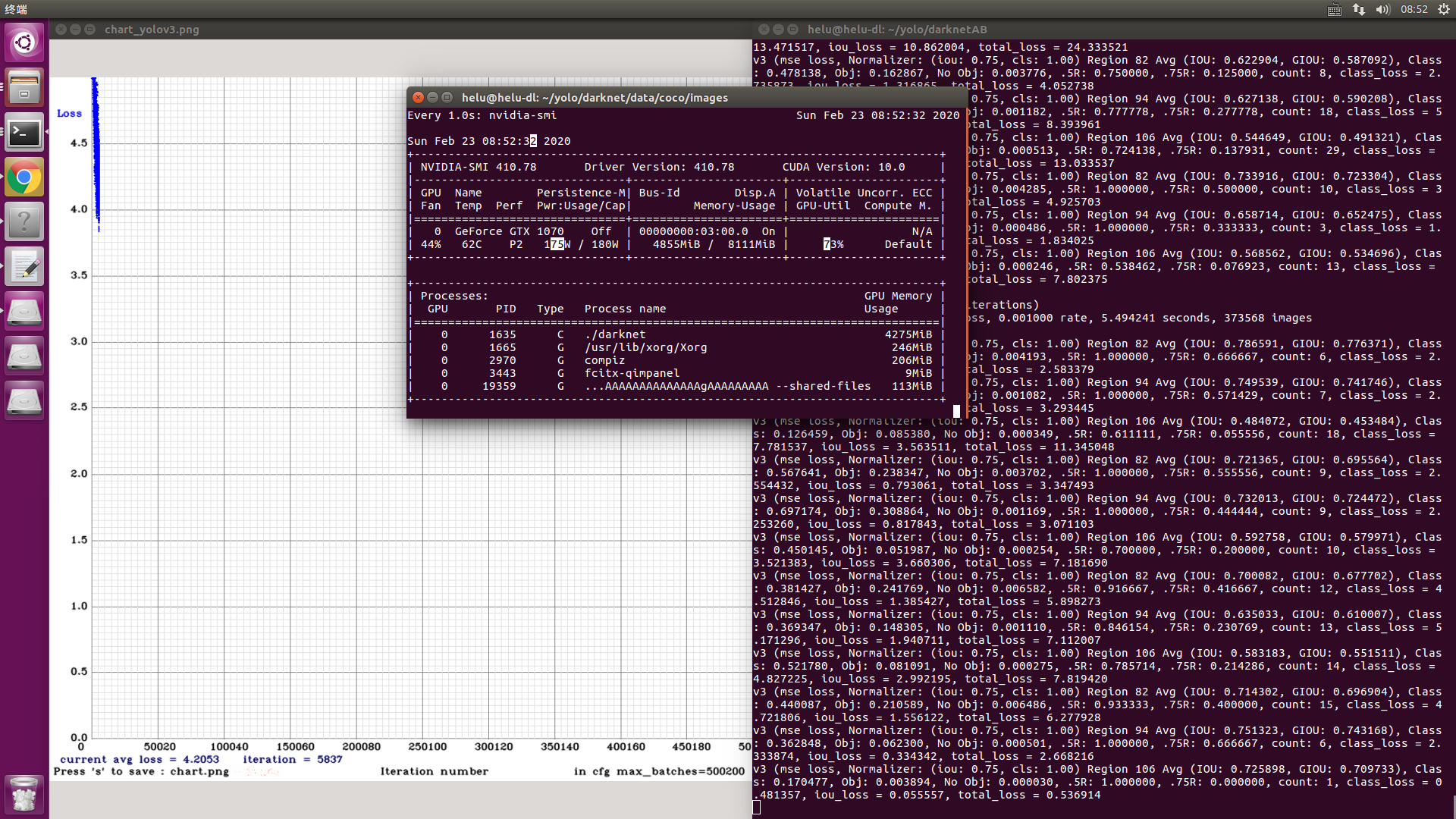Minimize the nvidia-smi watch terminal window
The height and width of the screenshot is (819, 1456).
pyautogui.click(x=432, y=97)
